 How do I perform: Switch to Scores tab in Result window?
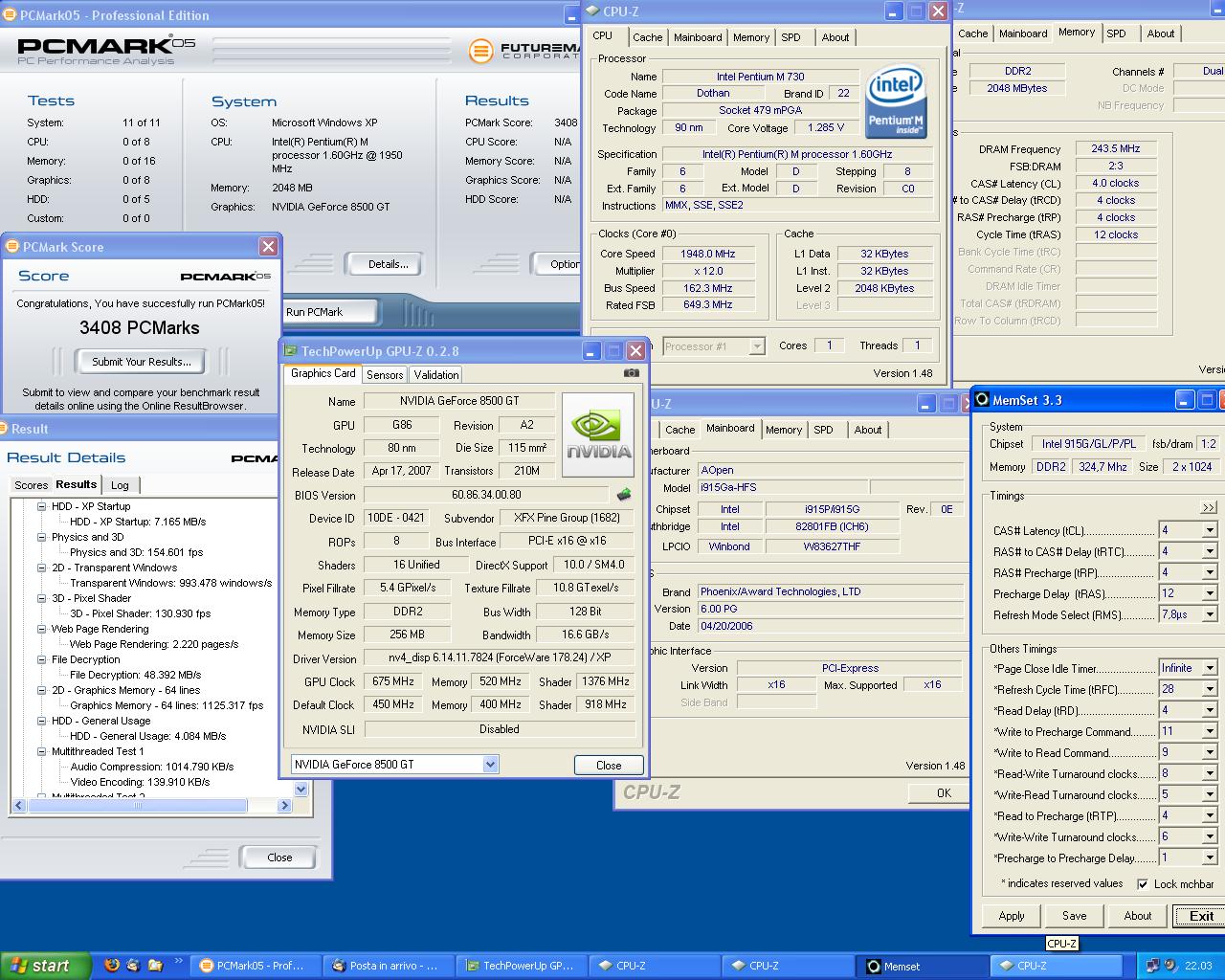[31, 485]
